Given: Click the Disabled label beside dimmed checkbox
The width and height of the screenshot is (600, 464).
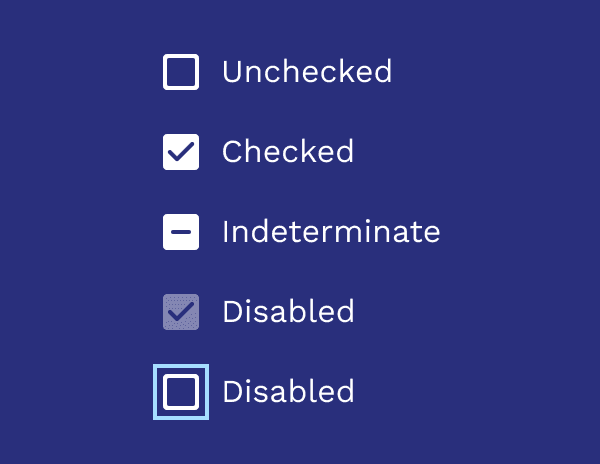Looking at the screenshot, I should tap(288, 312).
